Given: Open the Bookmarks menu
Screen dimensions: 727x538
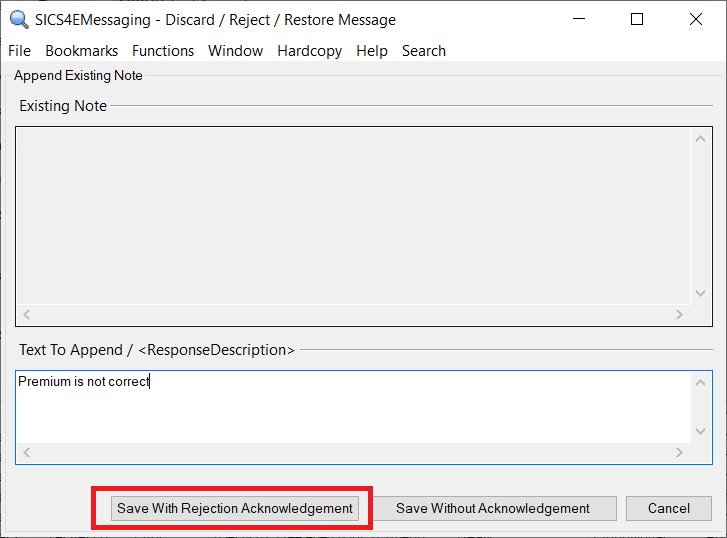Looking at the screenshot, I should pyautogui.click(x=81, y=51).
